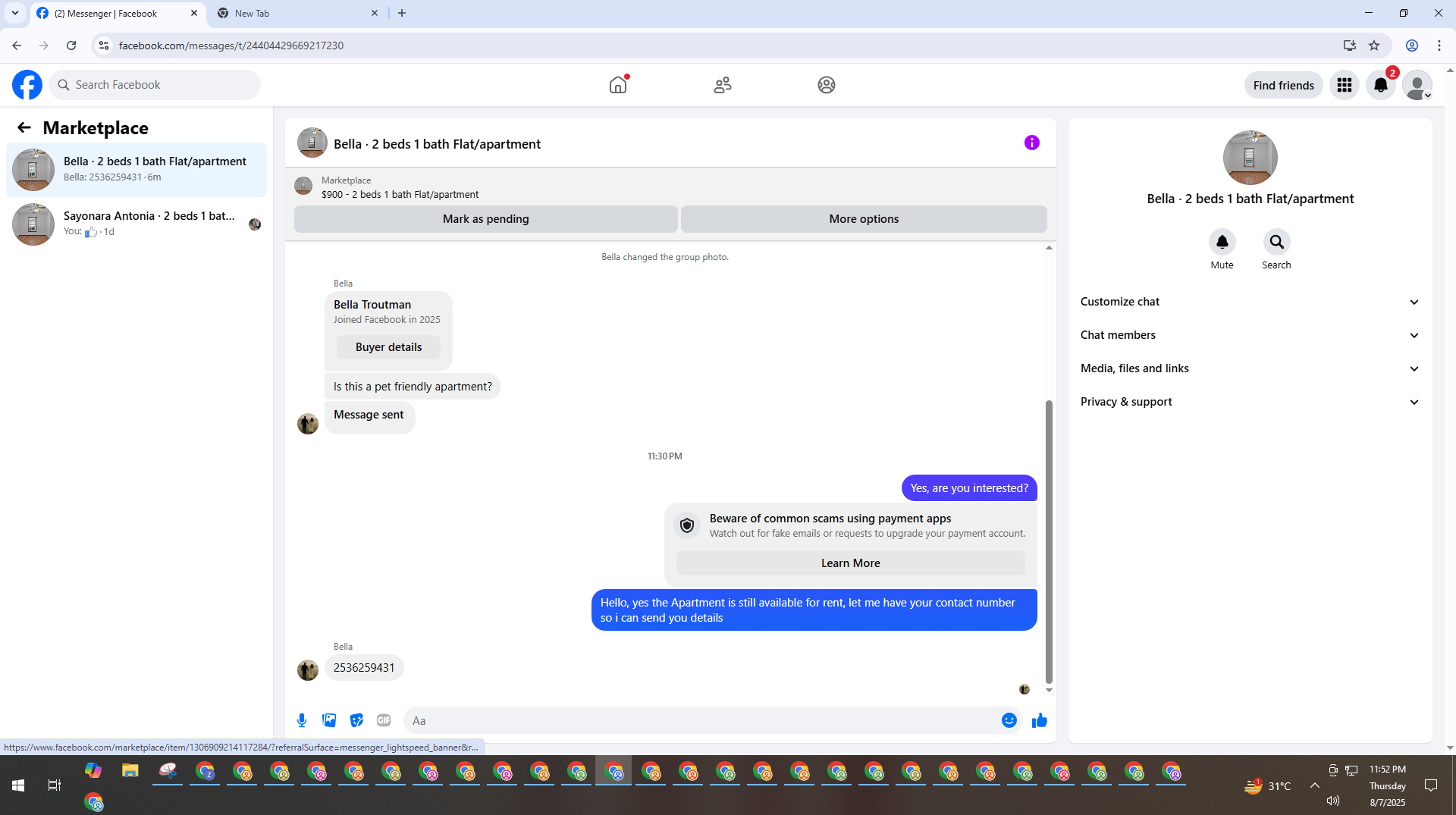The width and height of the screenshot is (1456, 815).
Task: Send a voice clip with the microphone icon
Action: coord(302,720)
